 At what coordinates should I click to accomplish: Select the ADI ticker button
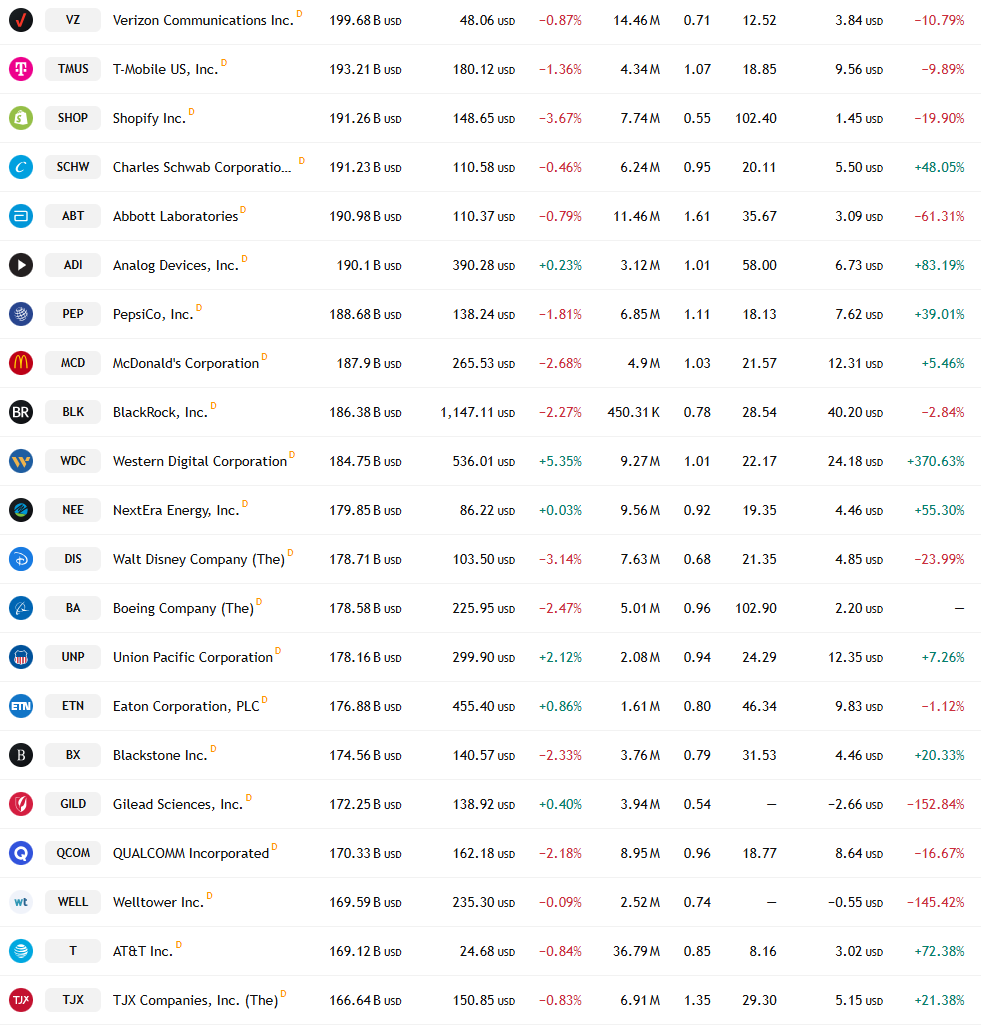coord(73,265)
